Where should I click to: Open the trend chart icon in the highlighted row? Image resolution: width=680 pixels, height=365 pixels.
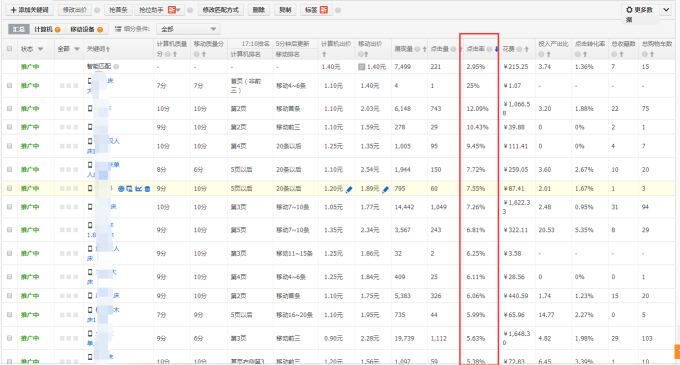(x=138, y=189)
